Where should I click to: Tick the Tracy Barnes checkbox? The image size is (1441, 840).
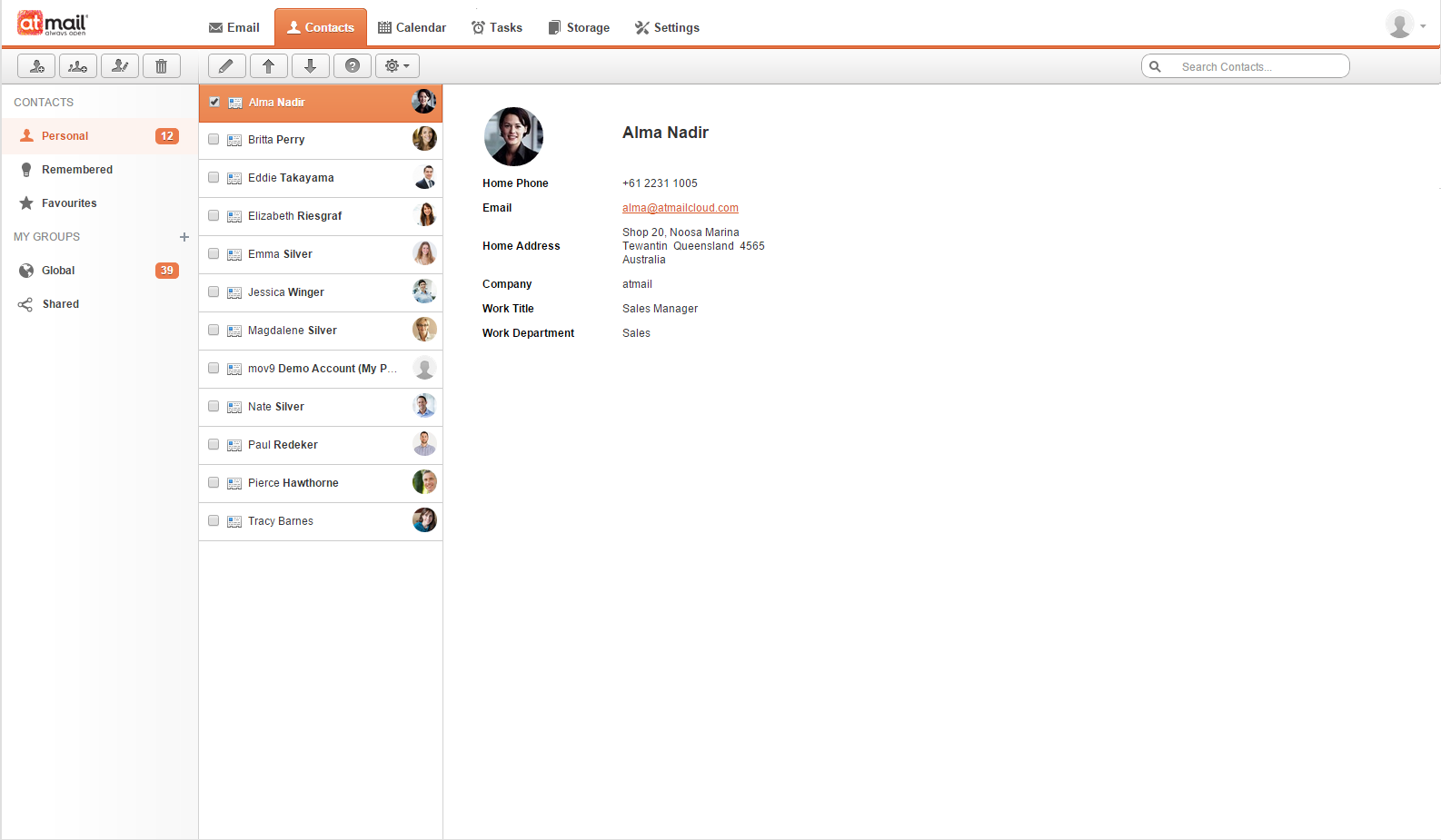click(x=214, y=521)
